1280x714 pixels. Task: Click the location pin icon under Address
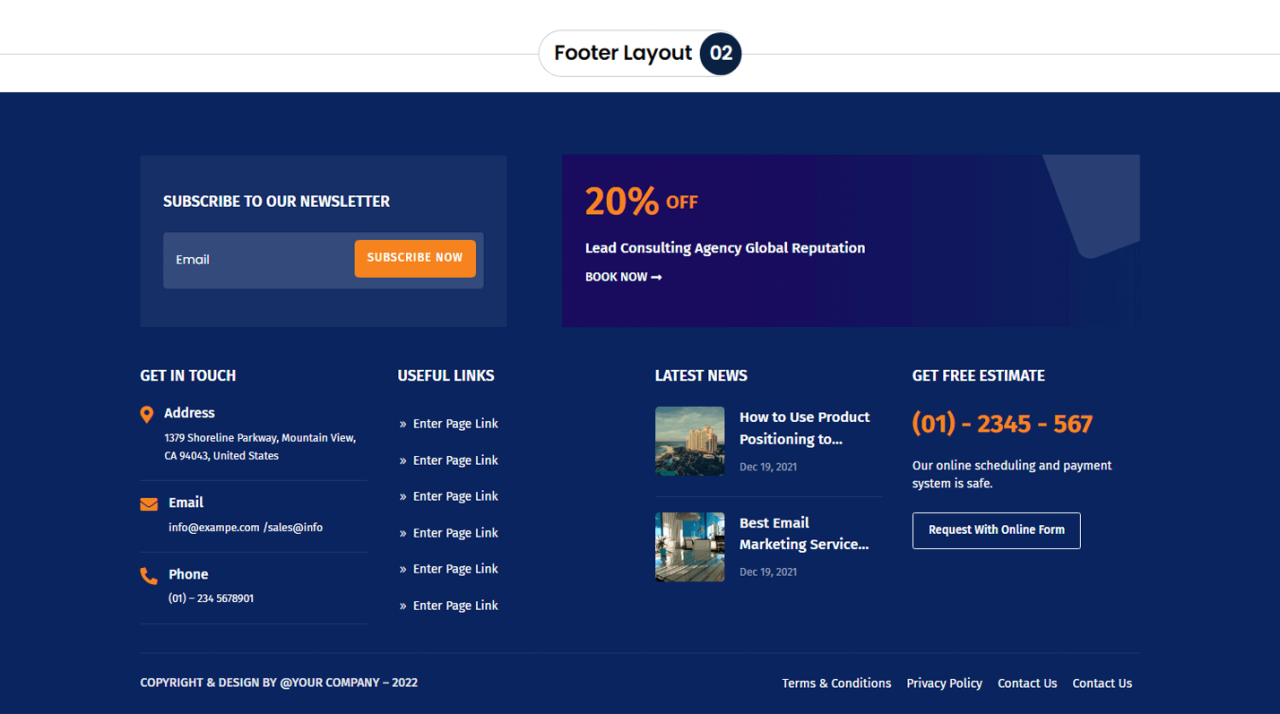[145, 412]
